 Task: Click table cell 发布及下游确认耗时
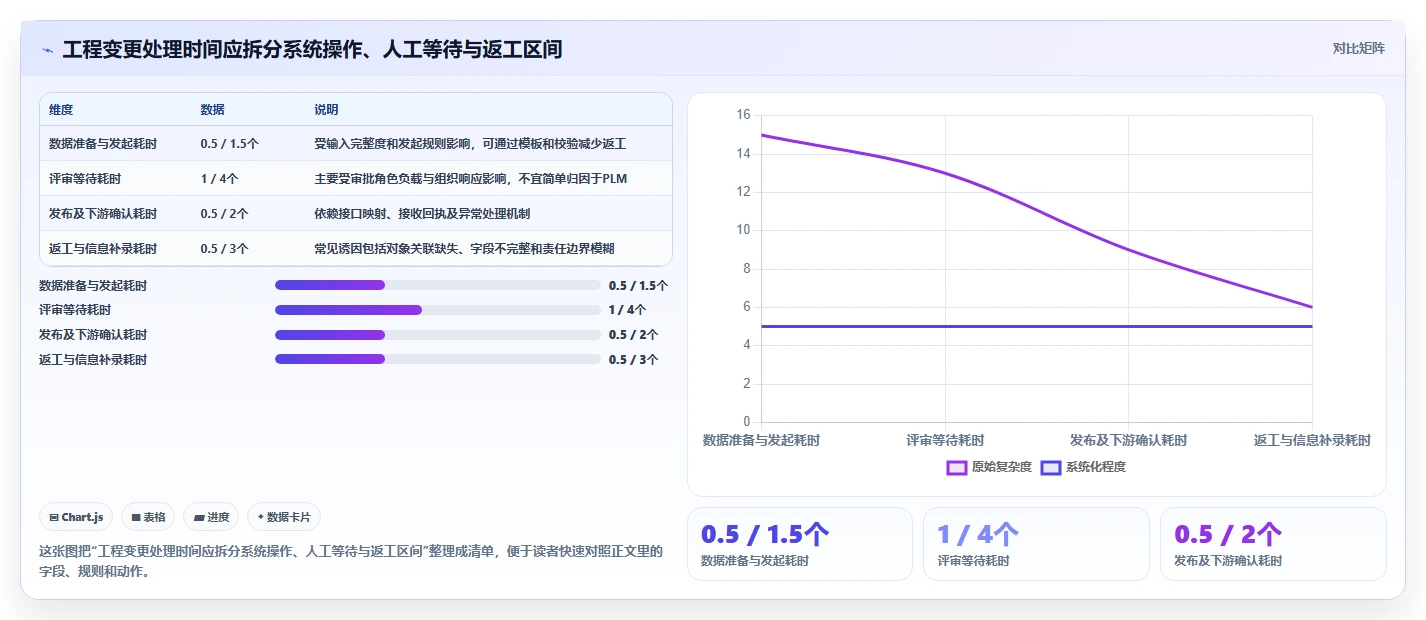pyautogui.click(x=103, y=213)
